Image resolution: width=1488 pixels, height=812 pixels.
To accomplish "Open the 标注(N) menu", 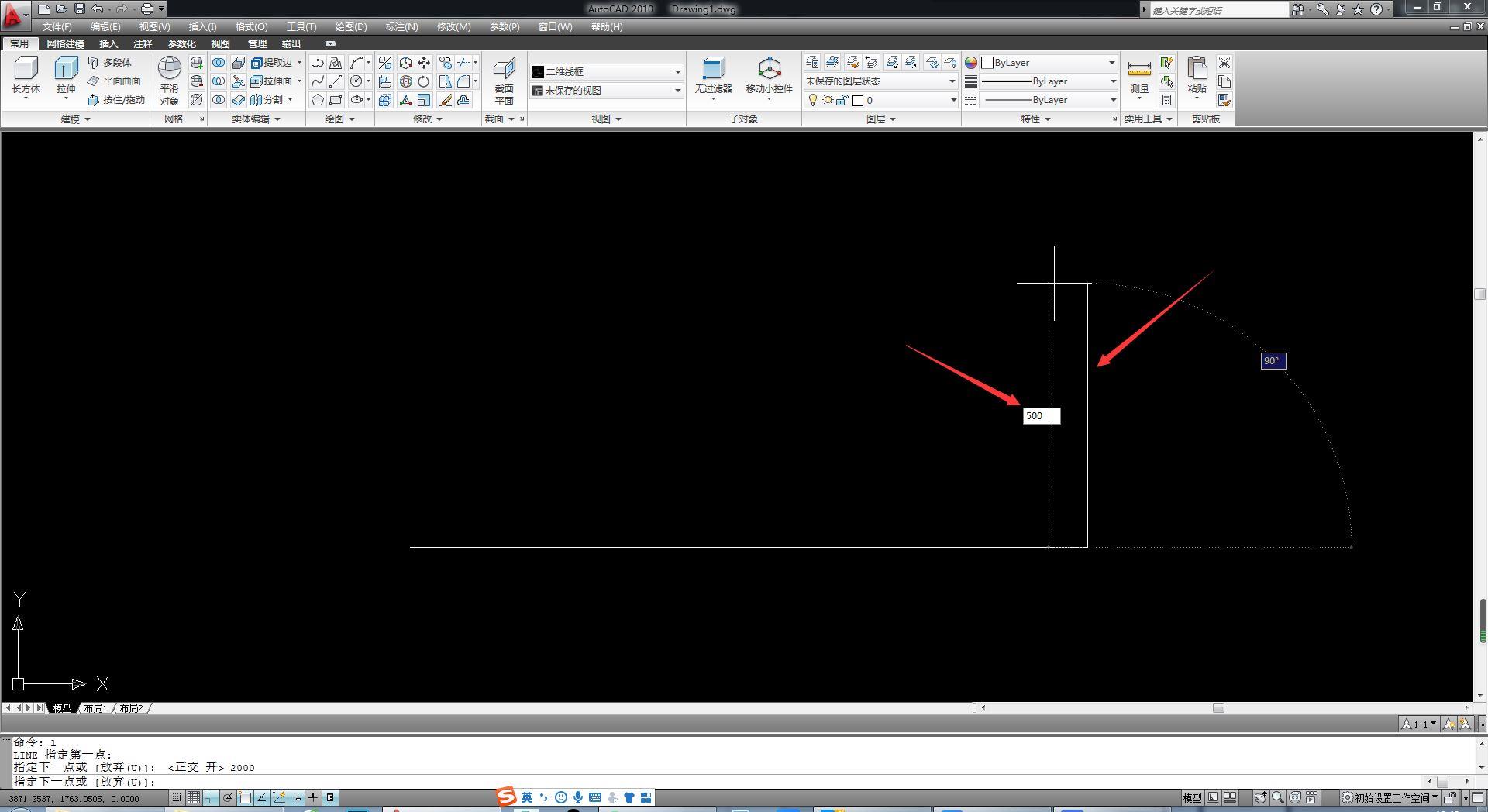I will pos(401,26).
